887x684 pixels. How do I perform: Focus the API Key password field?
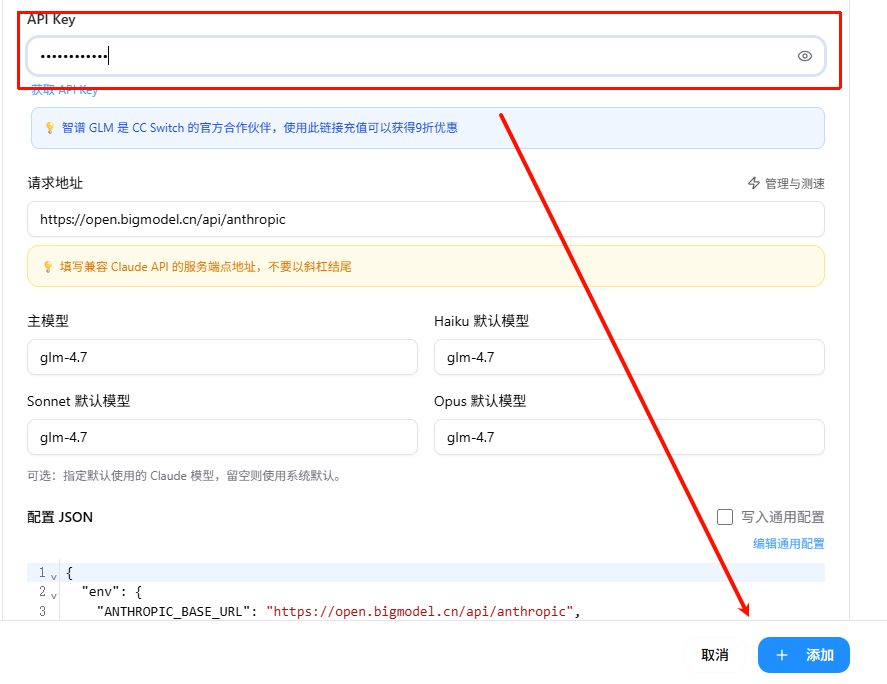pos(400,56)
